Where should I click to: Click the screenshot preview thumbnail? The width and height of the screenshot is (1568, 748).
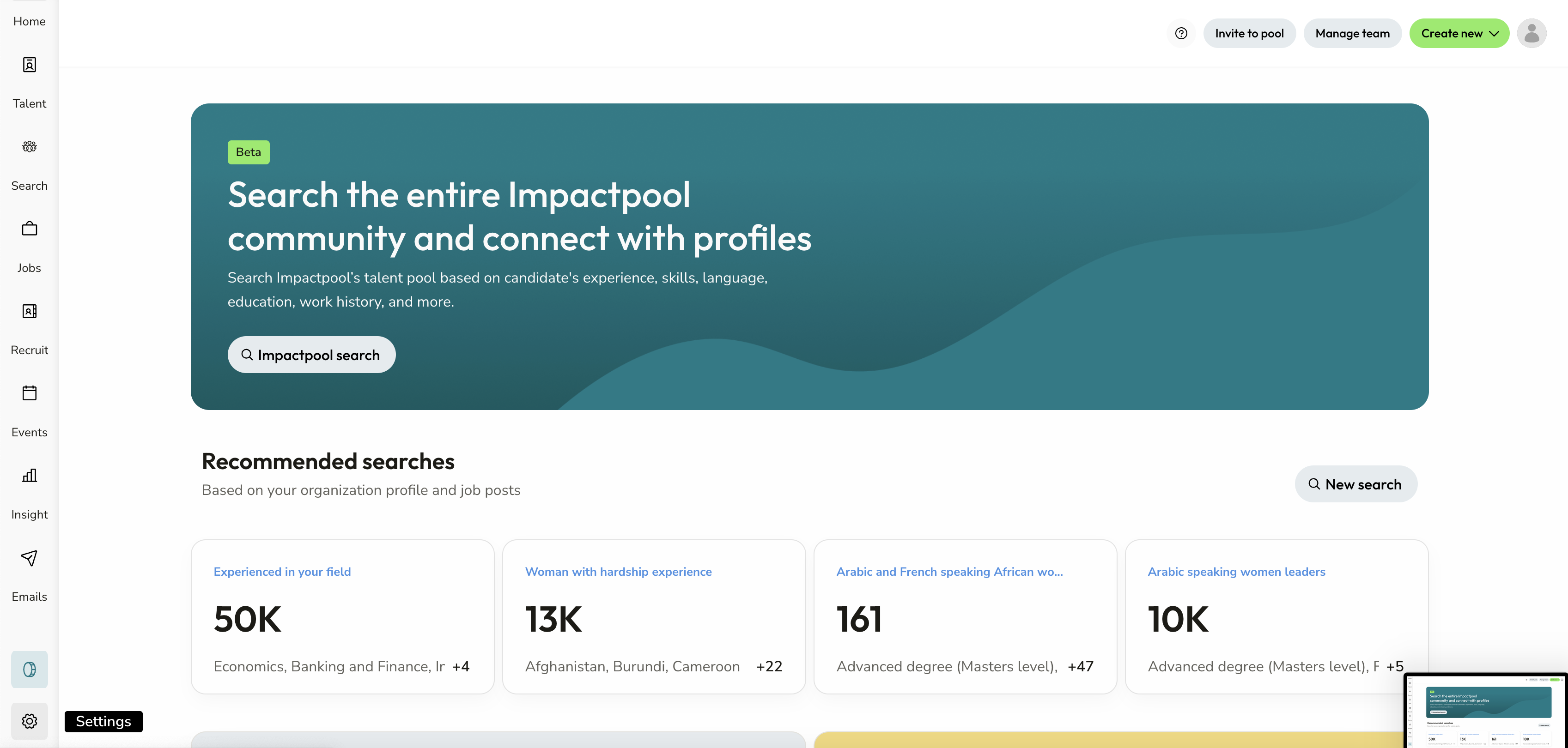tap(1485, 710)
